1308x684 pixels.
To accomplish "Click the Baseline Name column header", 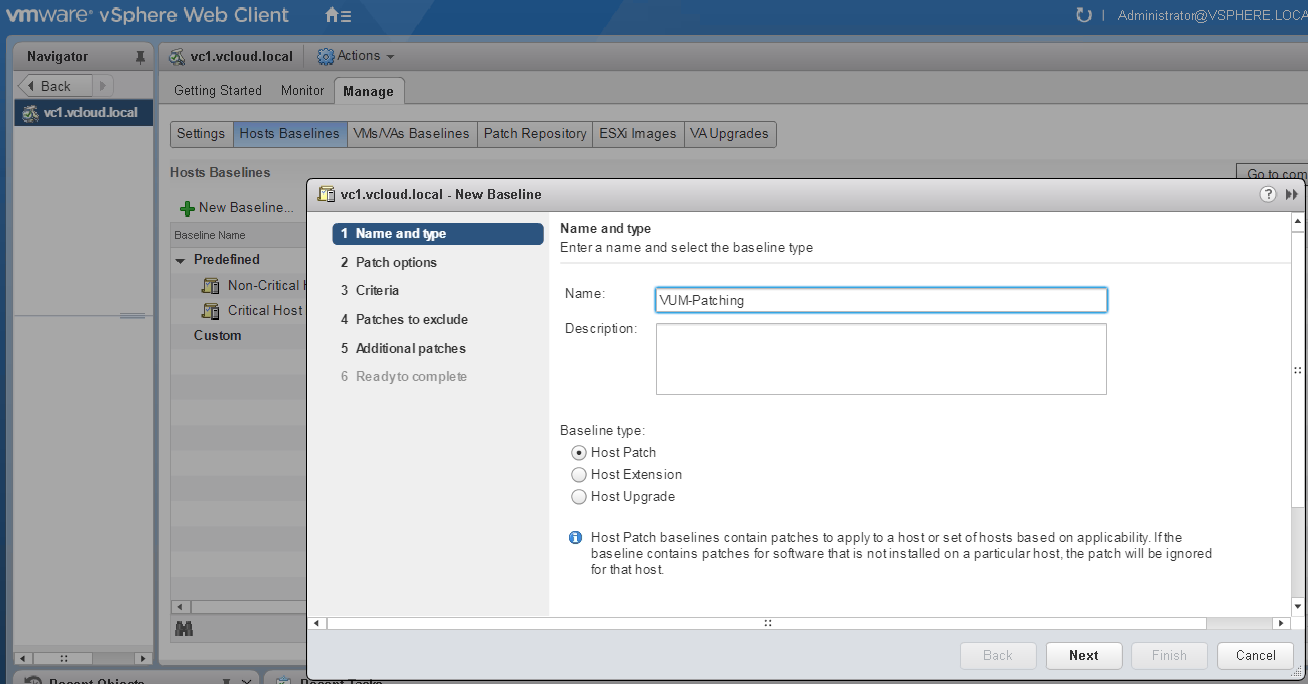I will 238,235.
